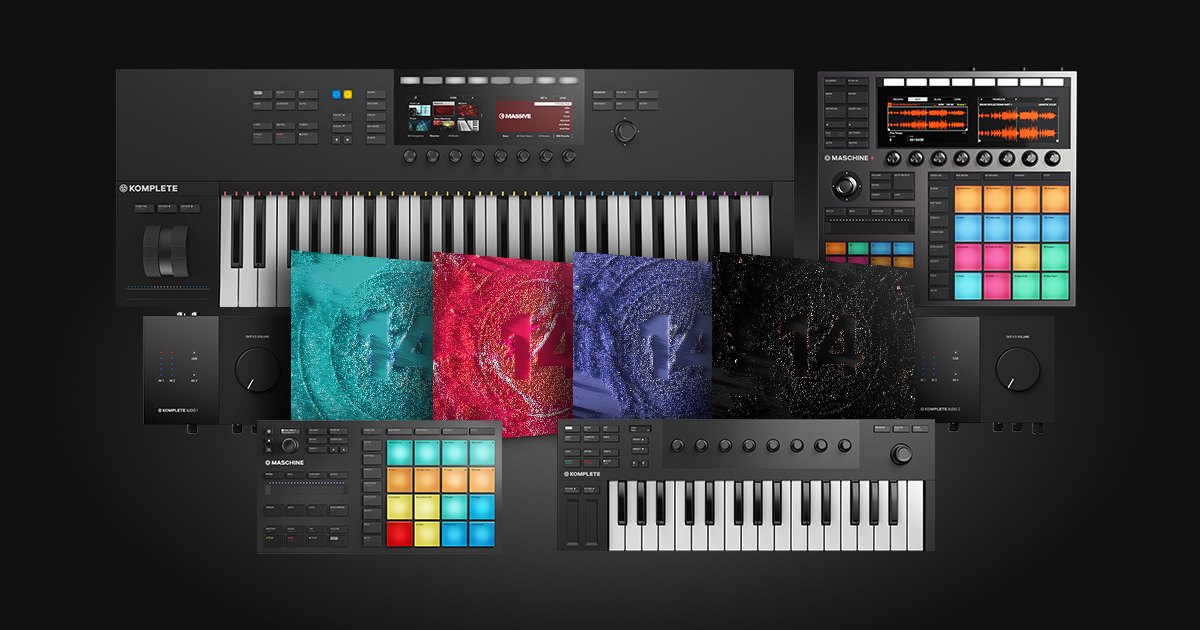Tap the yellow pad in the MASCHINE+ pad grid
Screen dimensions: 1200x630
(x=1026, y=257)
